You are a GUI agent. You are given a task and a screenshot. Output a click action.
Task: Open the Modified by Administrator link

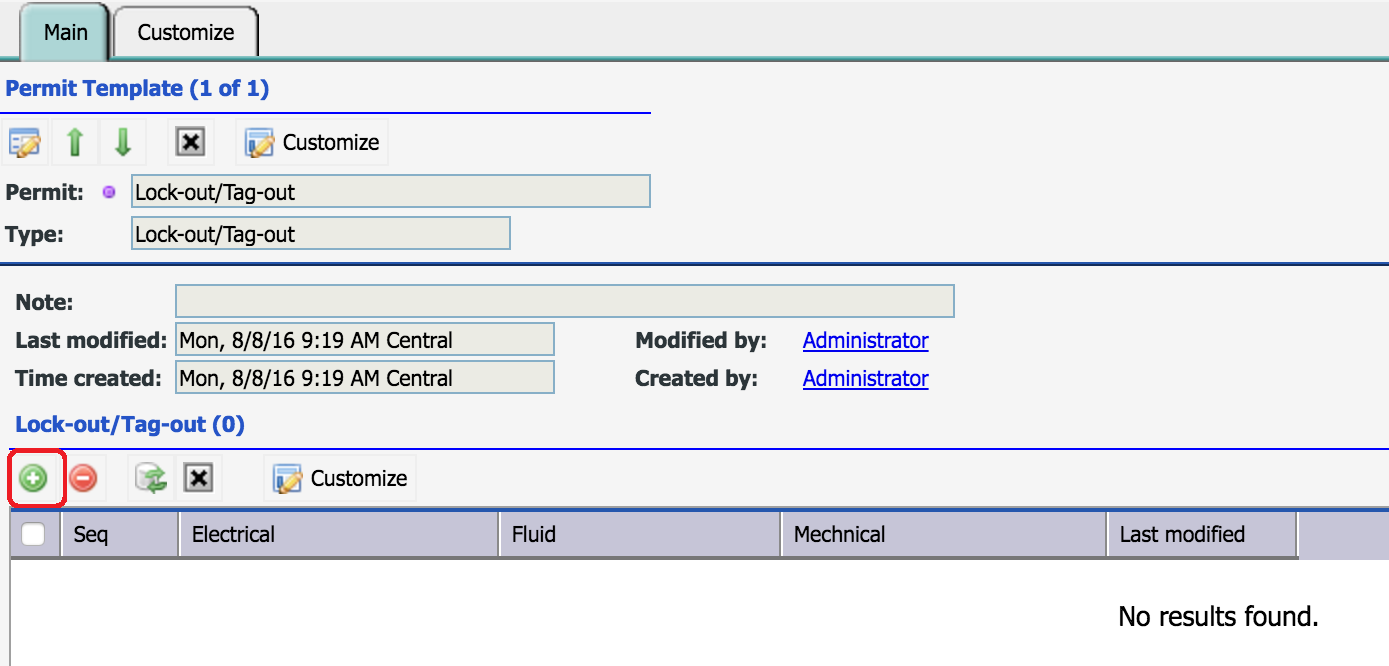[x=866, y=341]
